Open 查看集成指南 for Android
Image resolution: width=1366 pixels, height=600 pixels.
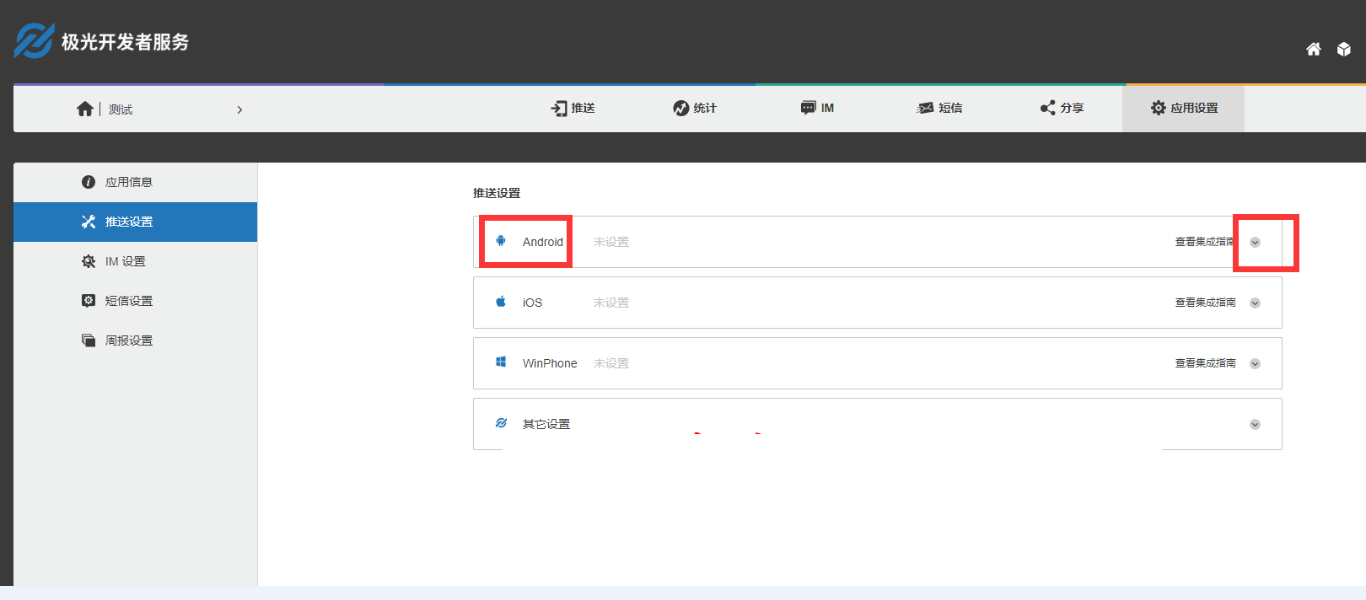click(x=1205, y=242)
